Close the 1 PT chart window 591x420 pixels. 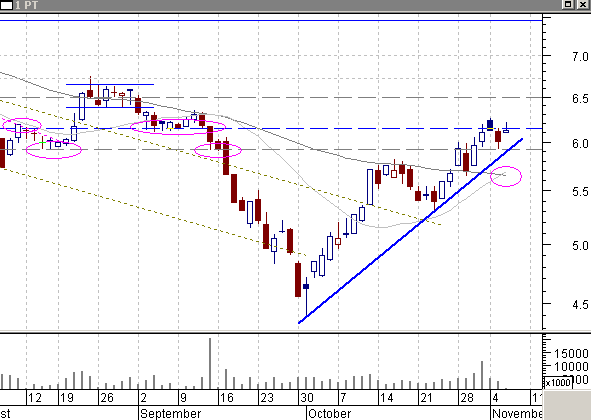coord(583,5)
